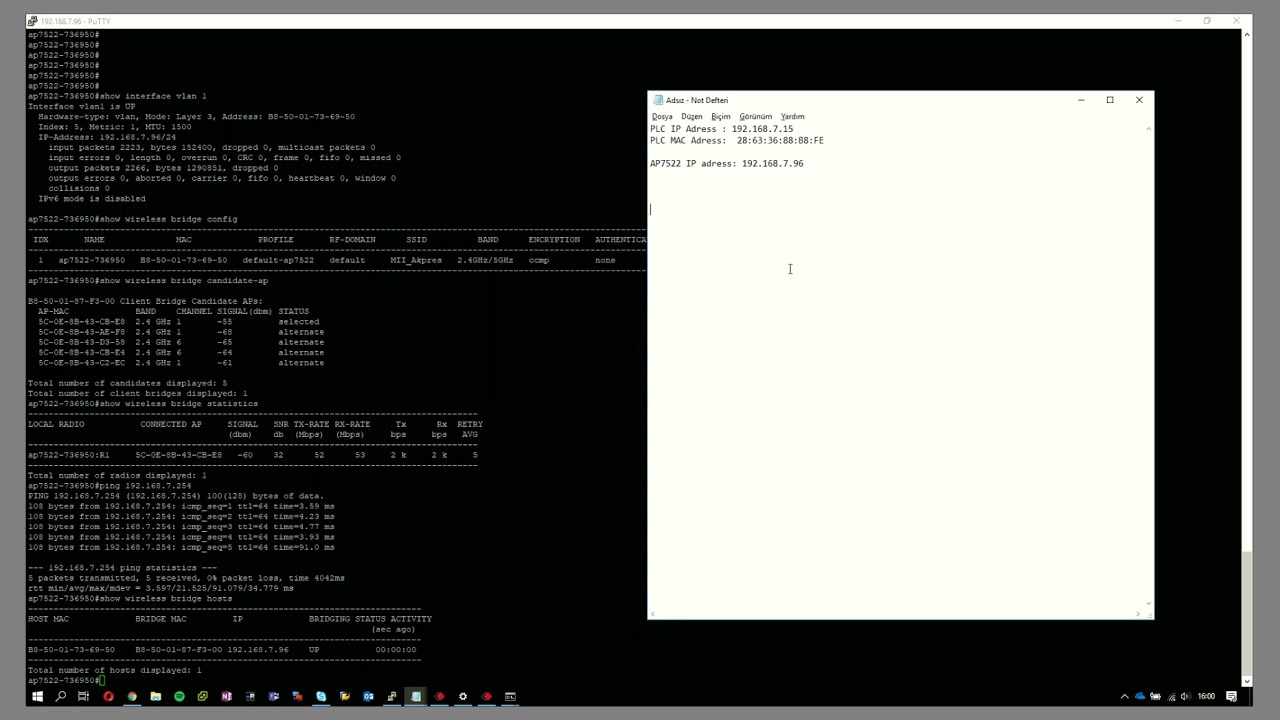Viewport: 1280px width, 720px height.
Task: Click the PLC MAC Adress line in Notepad
Action: [737, 141]
